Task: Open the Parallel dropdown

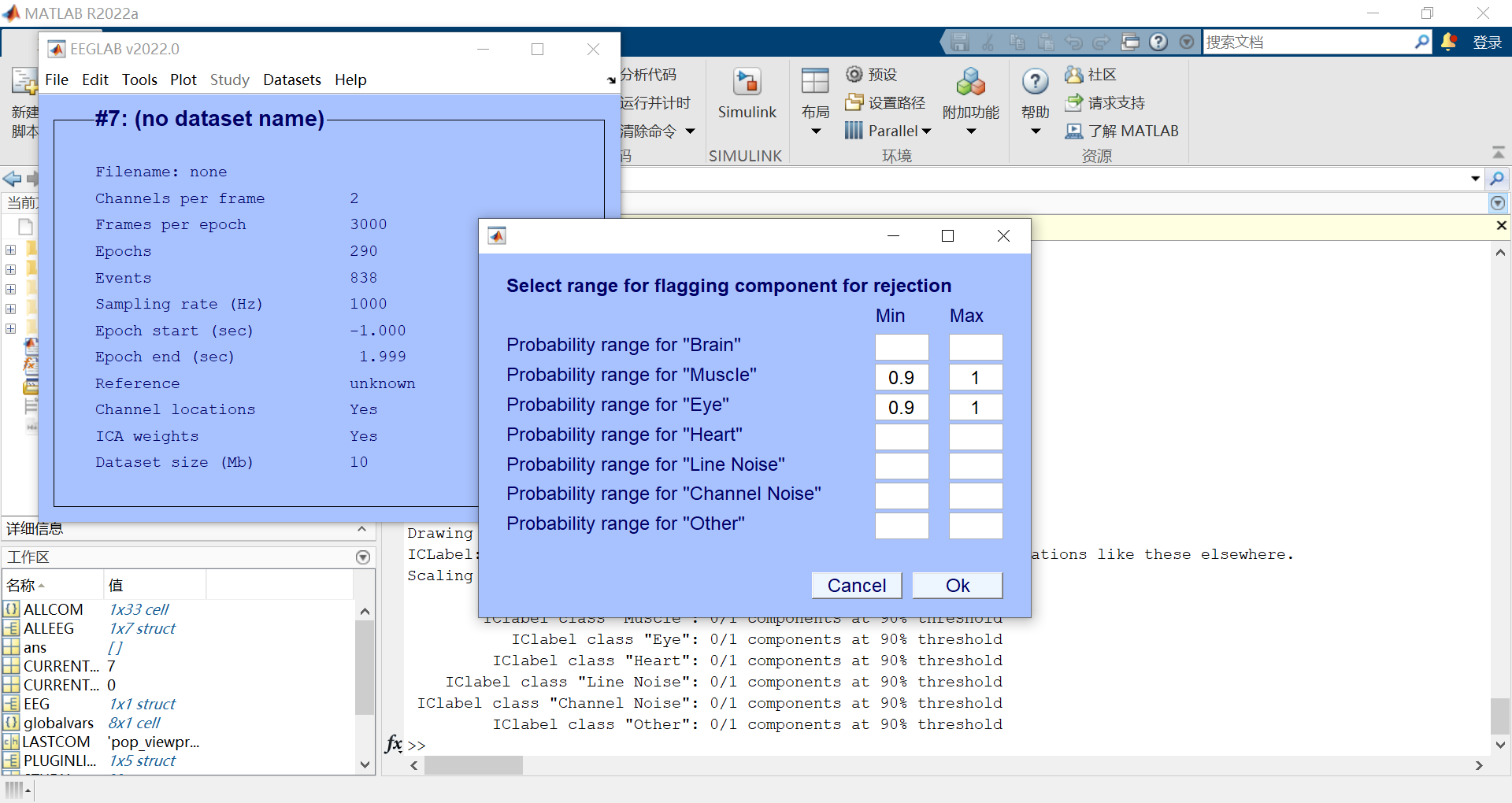Action: coord(888,131)
